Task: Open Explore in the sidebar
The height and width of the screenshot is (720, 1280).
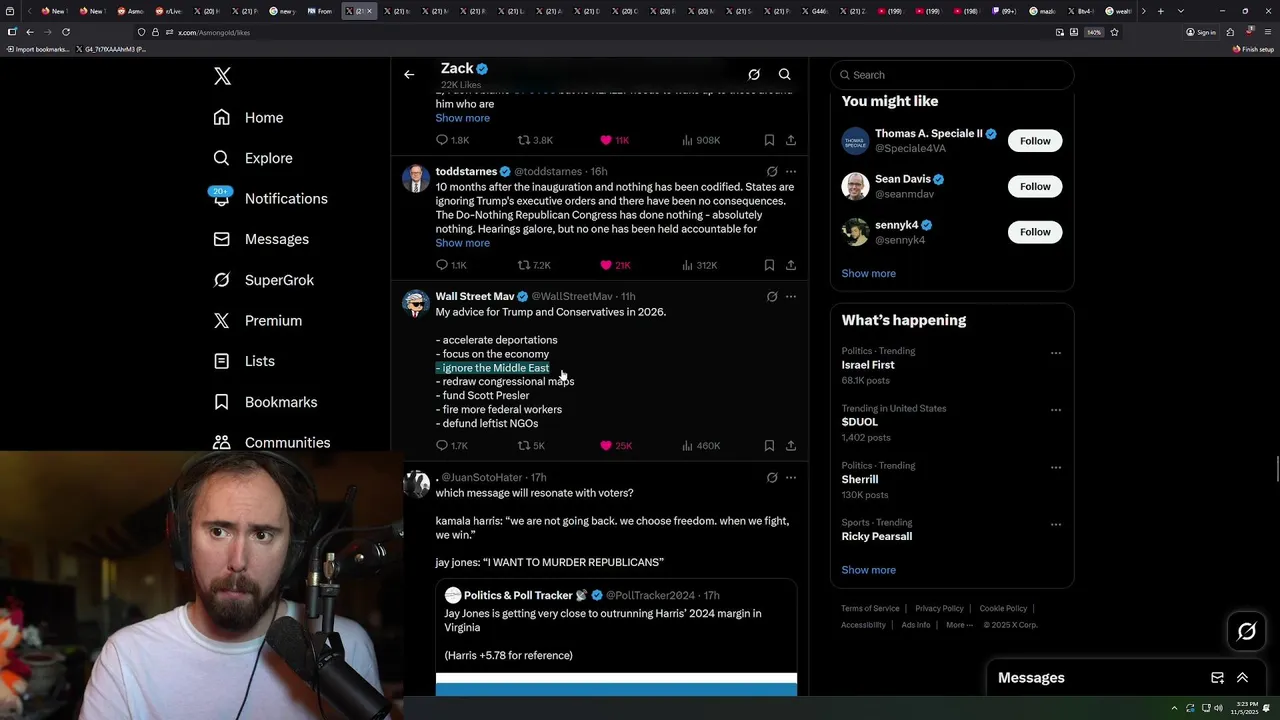Action: (253, 158)
